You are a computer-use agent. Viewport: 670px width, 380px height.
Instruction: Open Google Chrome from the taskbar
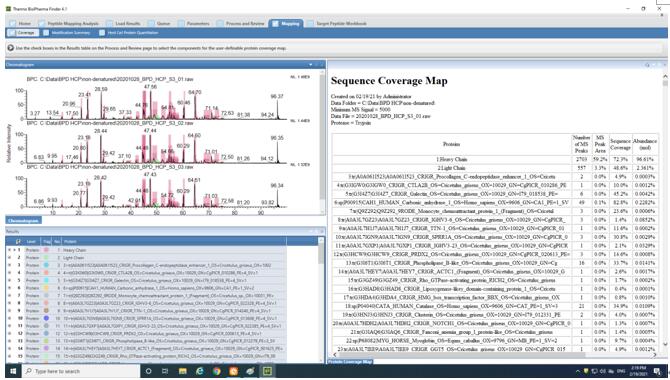point(217,371)
